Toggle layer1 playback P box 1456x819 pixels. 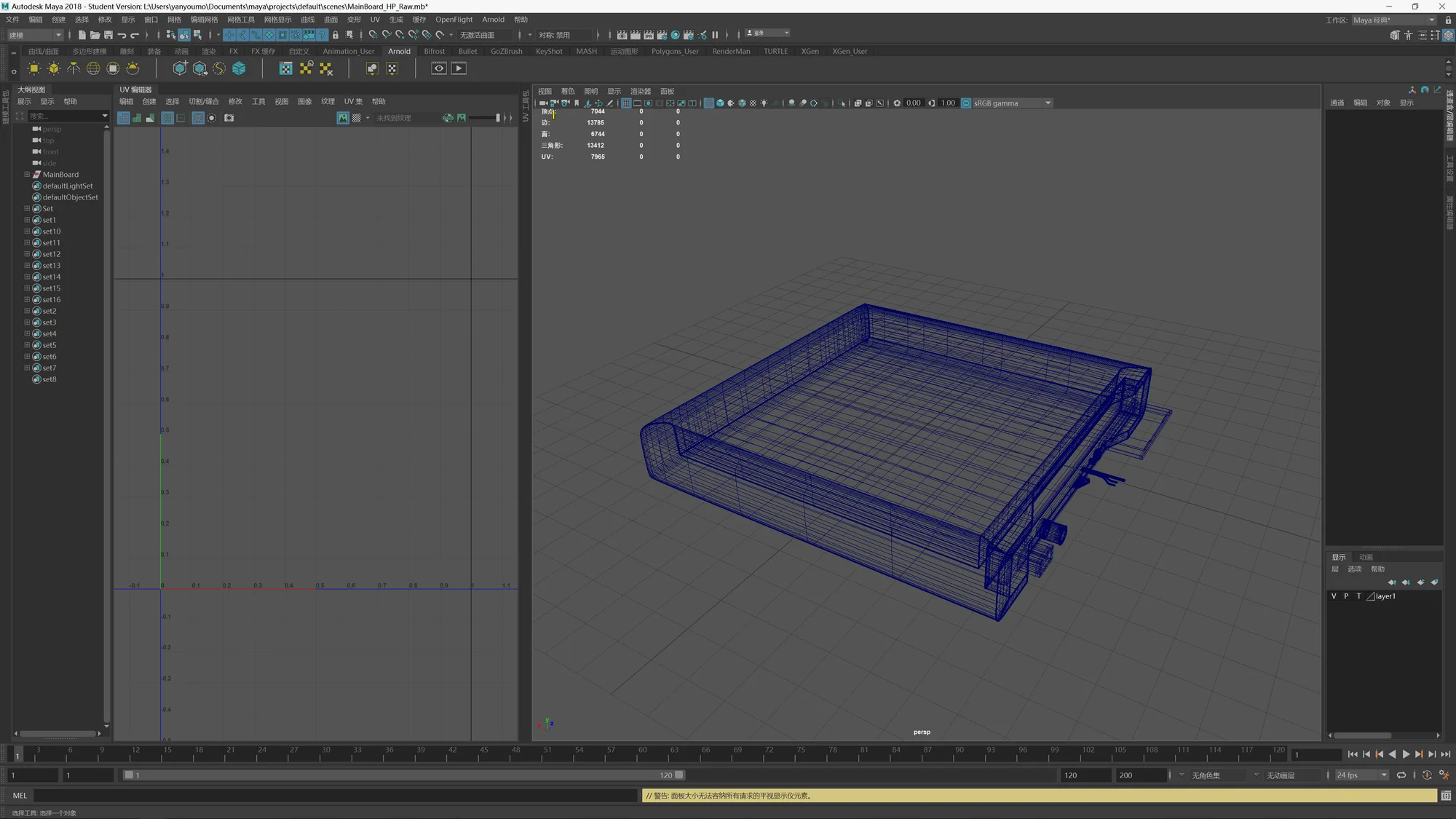1346,596
